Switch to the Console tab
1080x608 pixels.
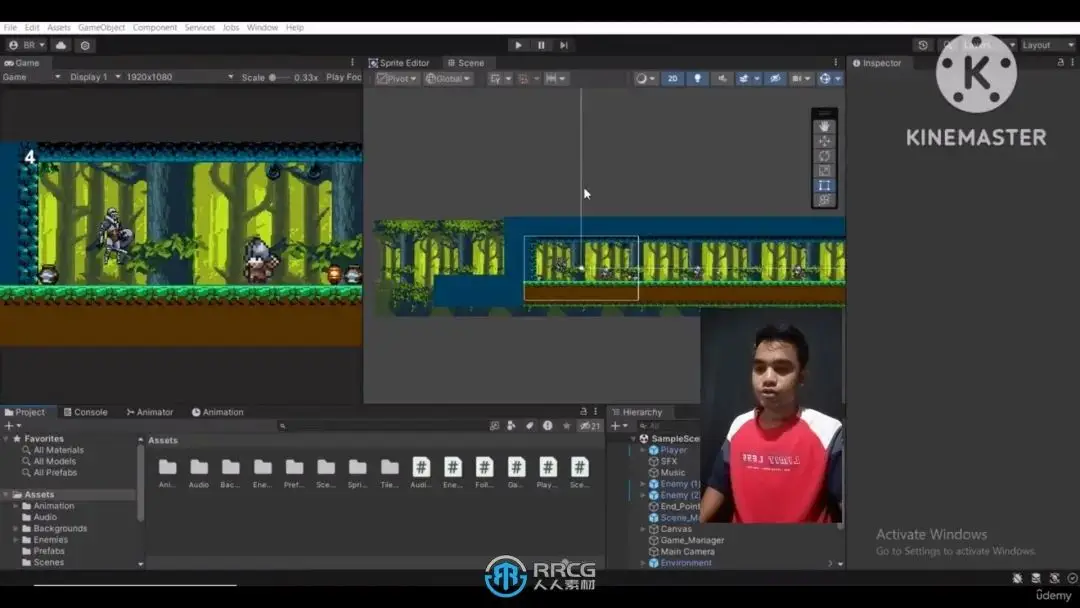[x=85, y=412]
